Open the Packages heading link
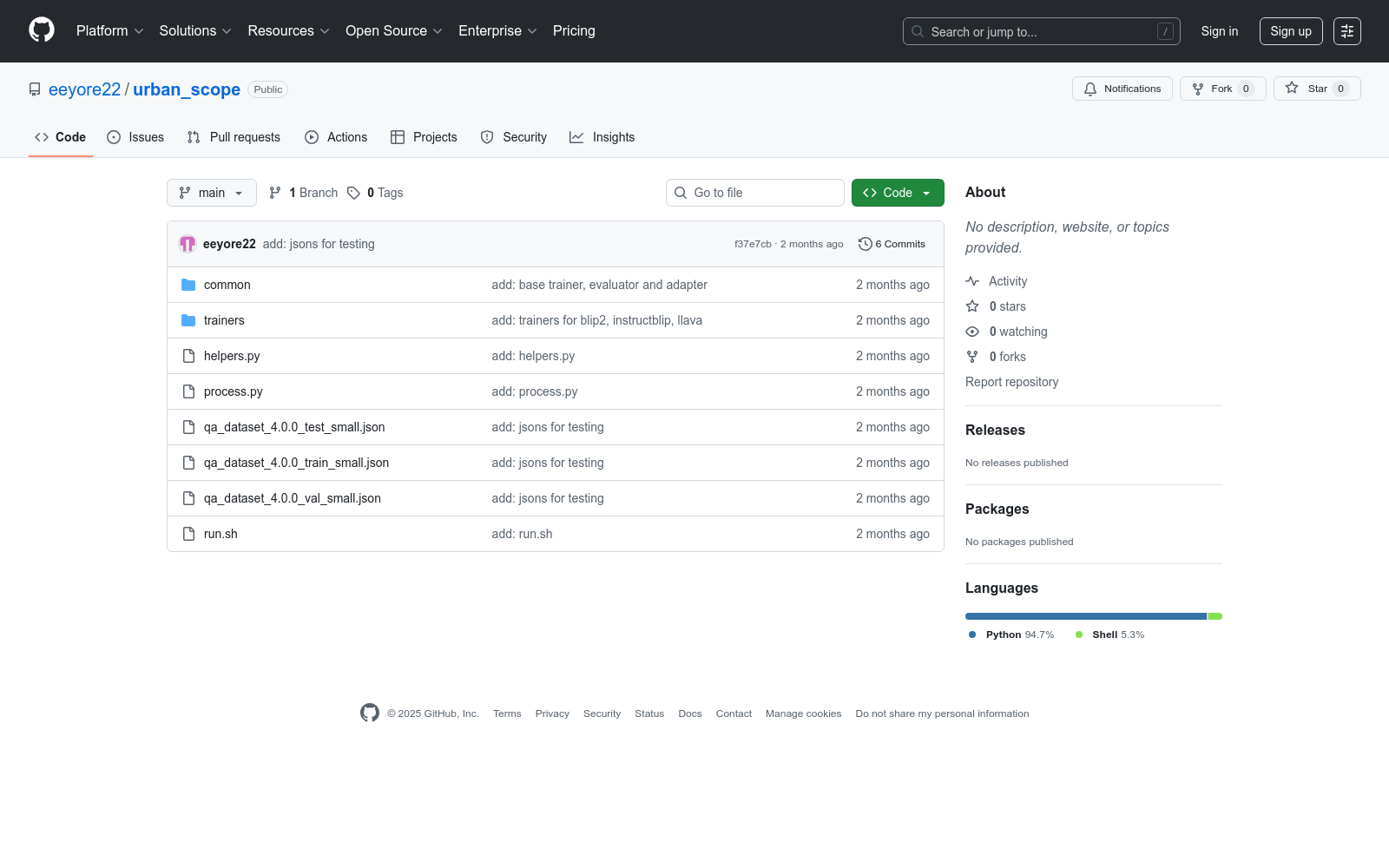Image resolution: width=1389 pixels, height=868 pixels. click(x=997, y=509)
